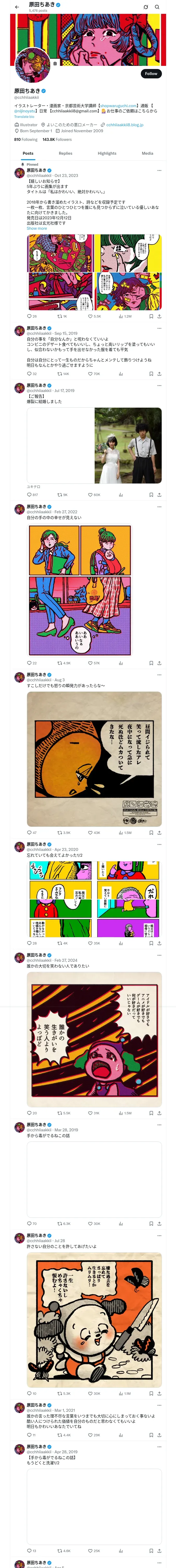Image resolution: width=176 pixels, height=1568 pixels.
Task: Click Translate bio
Action: pos(24,116)
